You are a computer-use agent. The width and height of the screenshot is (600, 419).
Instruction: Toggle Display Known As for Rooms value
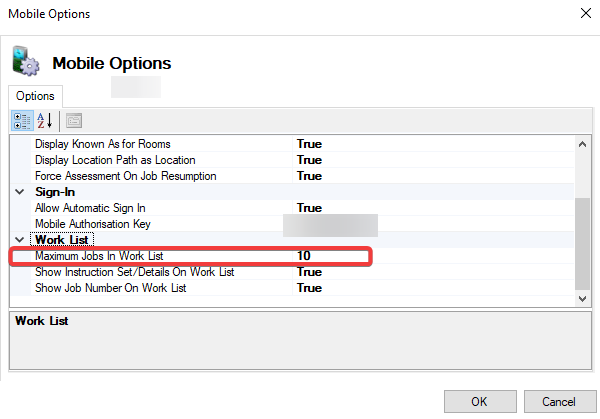tap(308, 144)
